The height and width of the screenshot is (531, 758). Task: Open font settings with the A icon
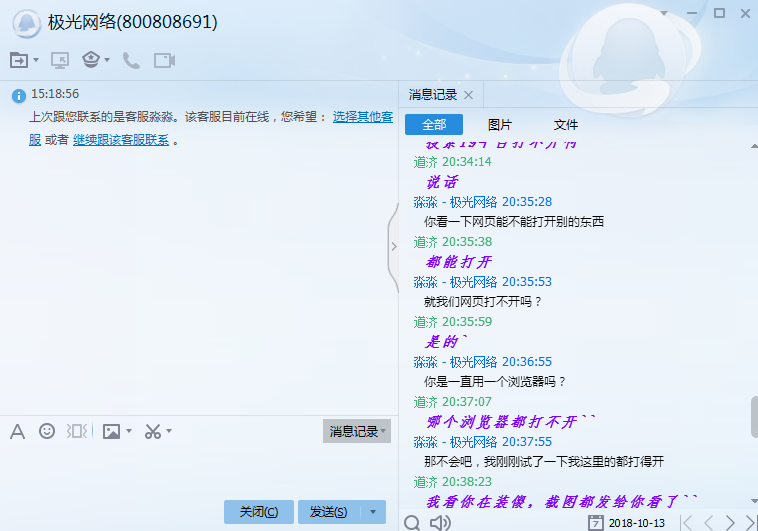pos(17,431)
